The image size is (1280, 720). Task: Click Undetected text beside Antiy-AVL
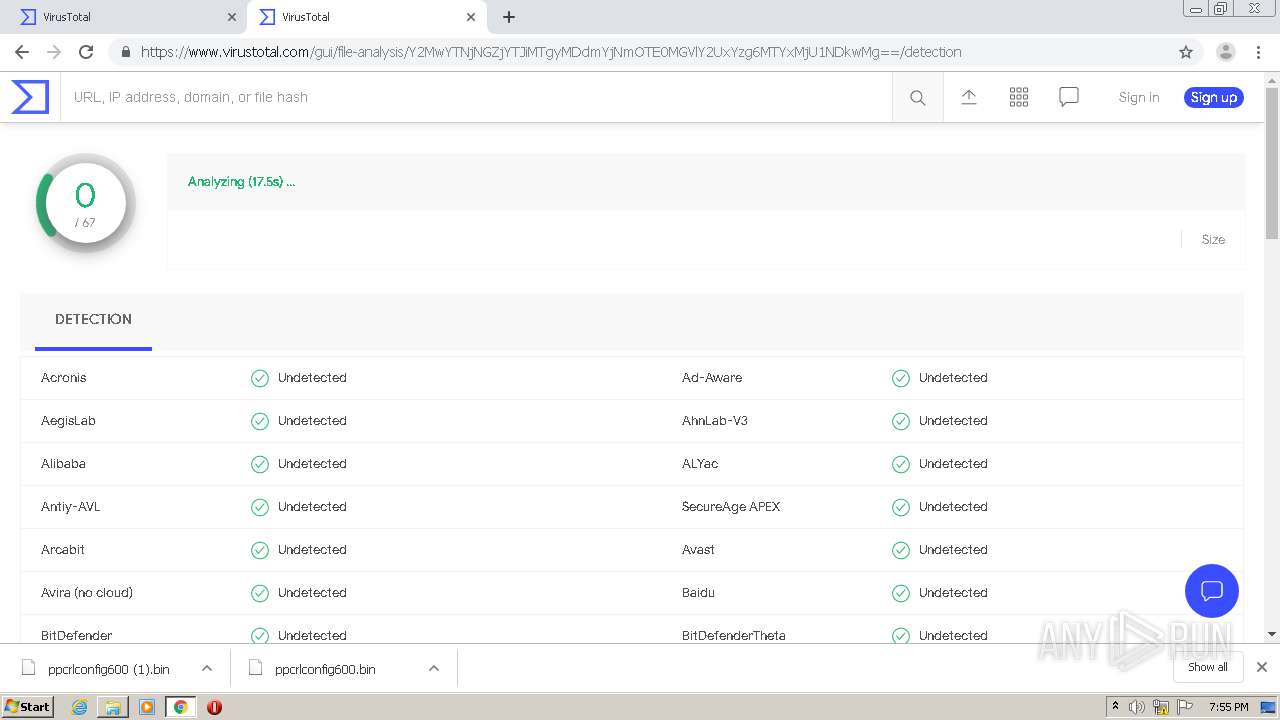click(312, 507)
